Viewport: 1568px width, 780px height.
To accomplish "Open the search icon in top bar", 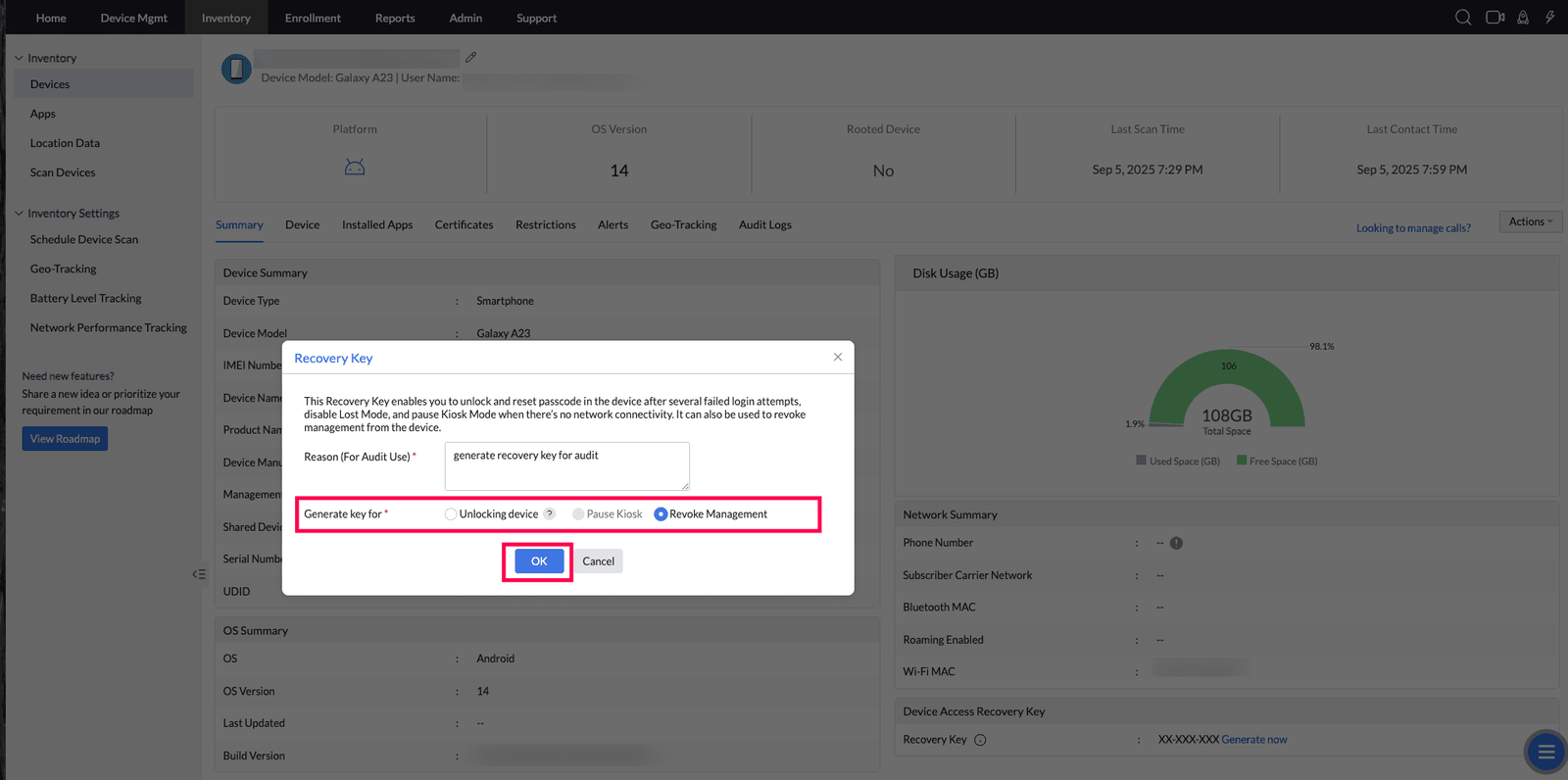I will click(1463, 18).
